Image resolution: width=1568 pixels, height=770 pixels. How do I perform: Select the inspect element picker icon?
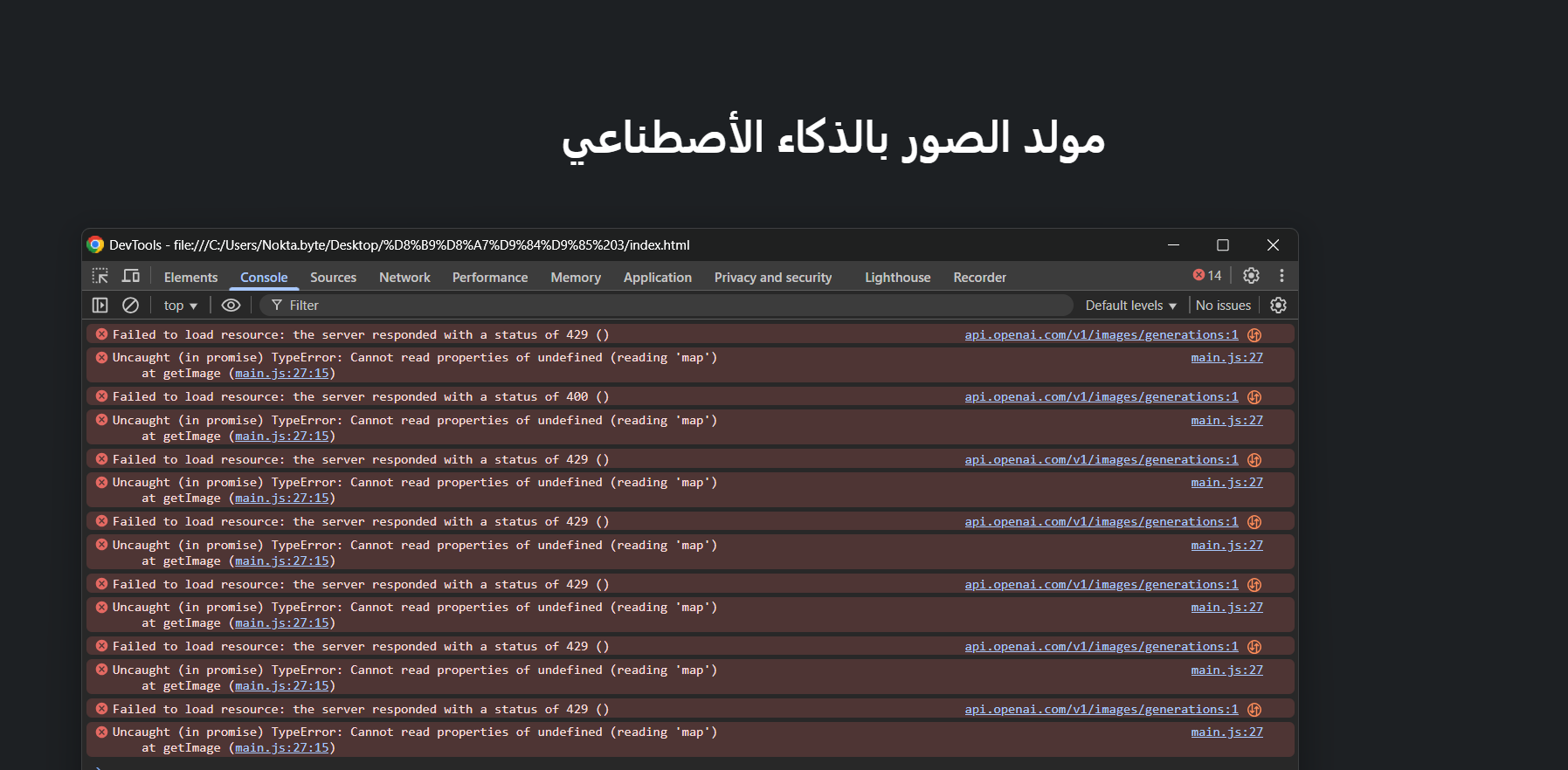tap(100, 276)
